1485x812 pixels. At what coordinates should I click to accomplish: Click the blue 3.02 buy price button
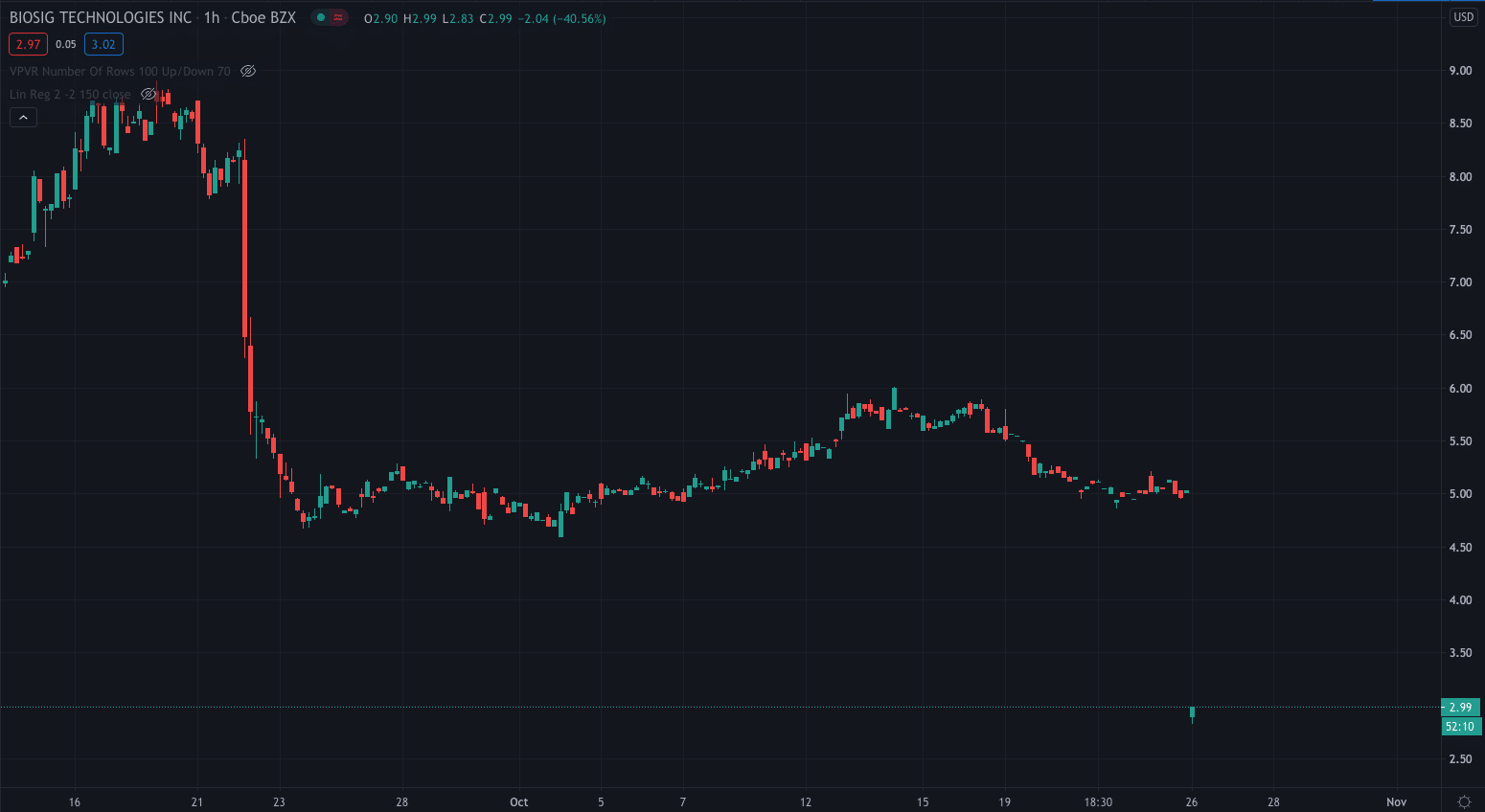(103, 44)
